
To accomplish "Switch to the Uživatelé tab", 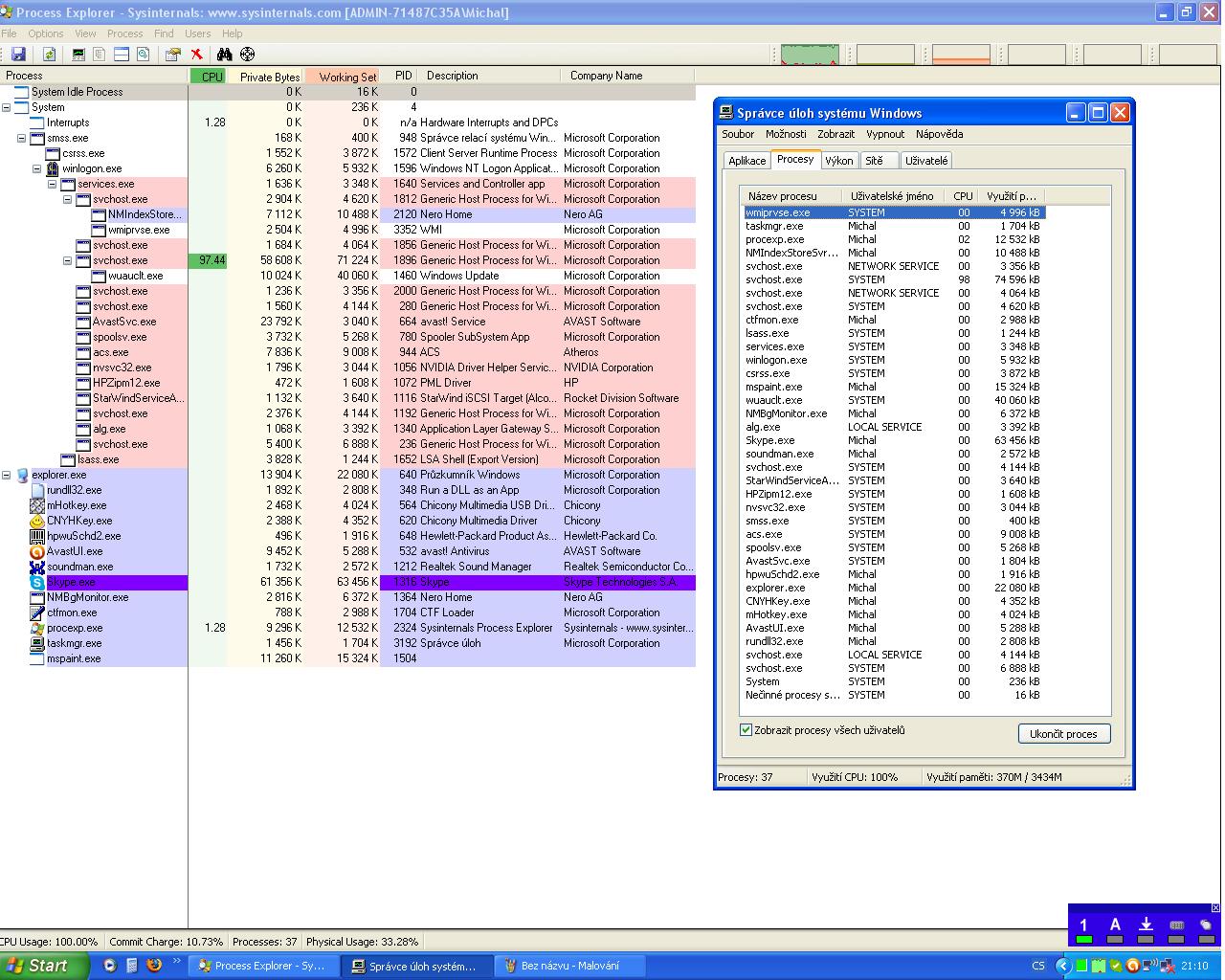I will point(926,161).
